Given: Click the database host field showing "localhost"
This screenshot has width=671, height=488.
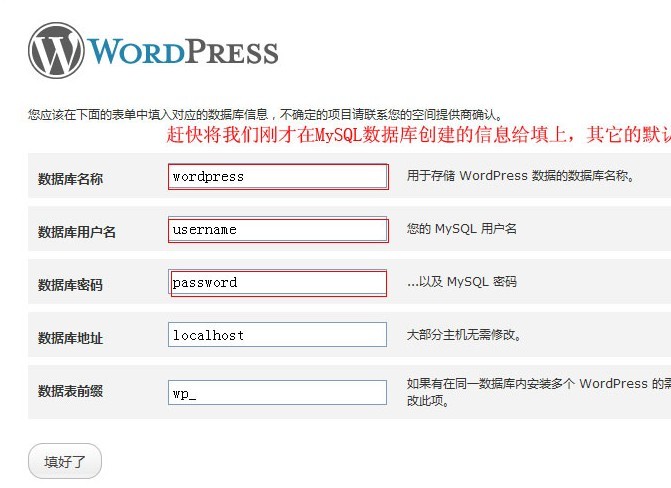Looking at the screenshot, I should [x=277, y=335].
